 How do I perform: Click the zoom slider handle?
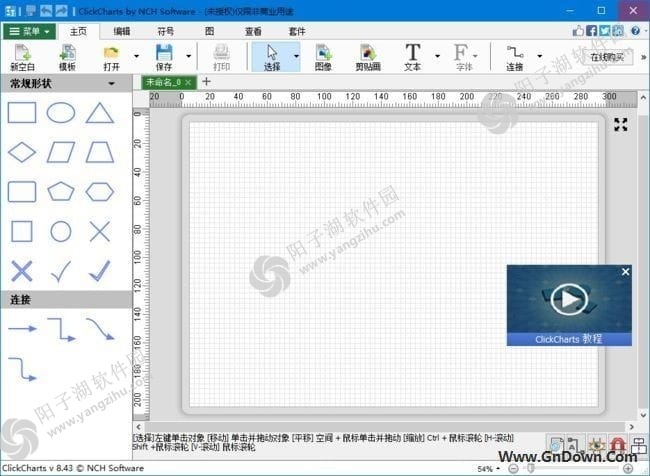tap(531, 469)
